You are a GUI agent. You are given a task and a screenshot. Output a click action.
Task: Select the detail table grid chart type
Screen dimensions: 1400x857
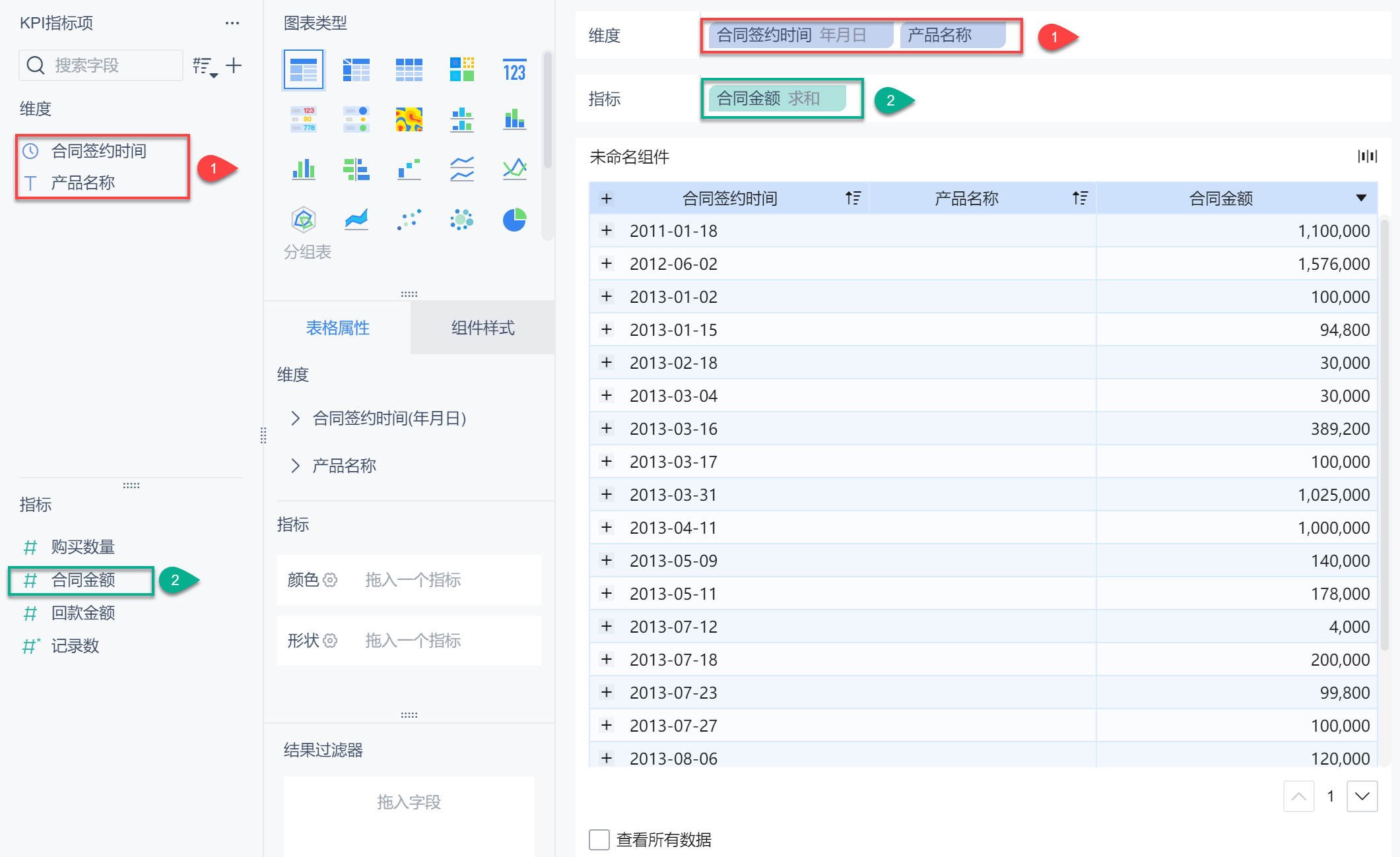coord(409,69)
